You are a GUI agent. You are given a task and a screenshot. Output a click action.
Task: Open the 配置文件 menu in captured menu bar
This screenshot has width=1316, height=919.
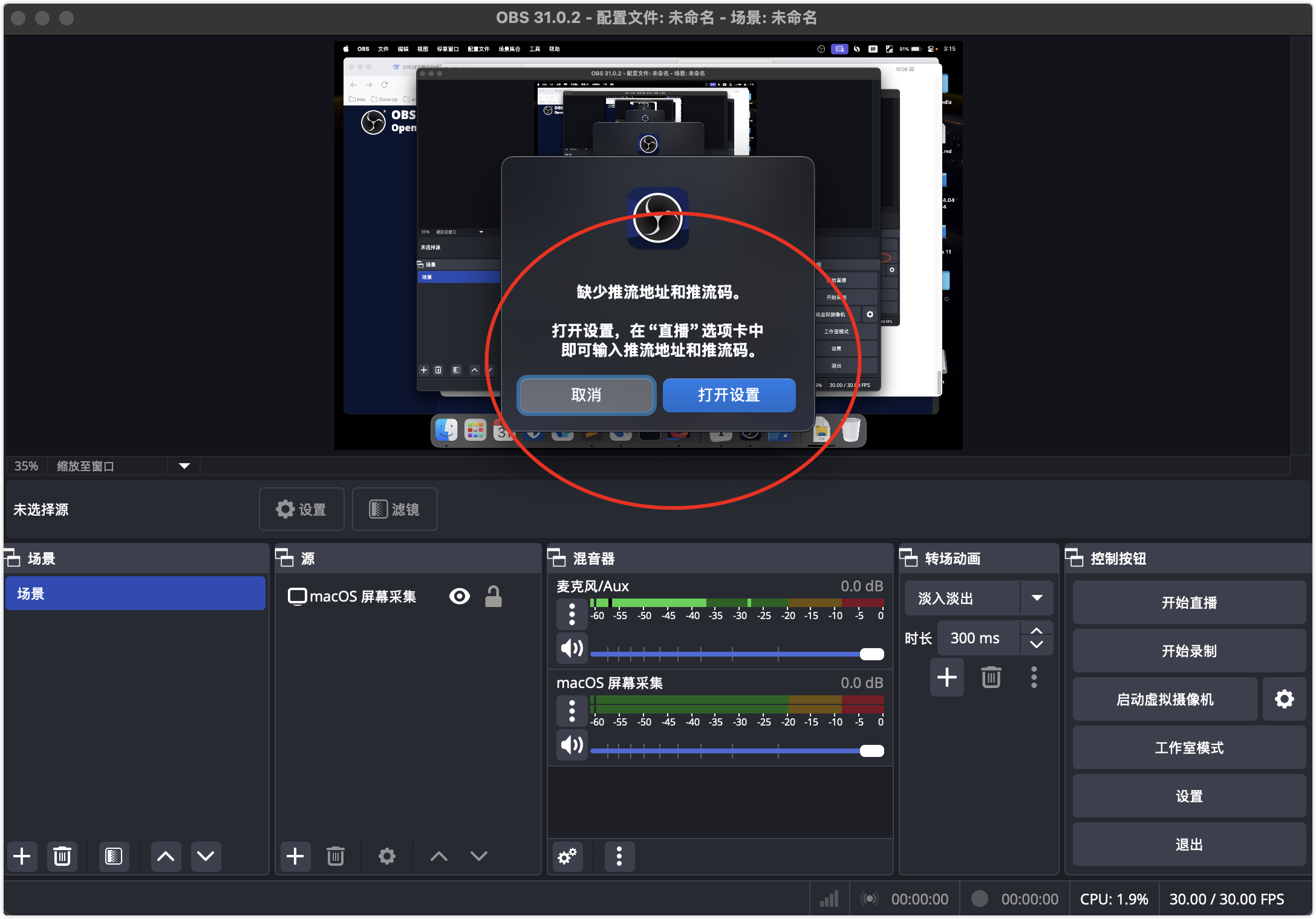[x=478, y=49]
